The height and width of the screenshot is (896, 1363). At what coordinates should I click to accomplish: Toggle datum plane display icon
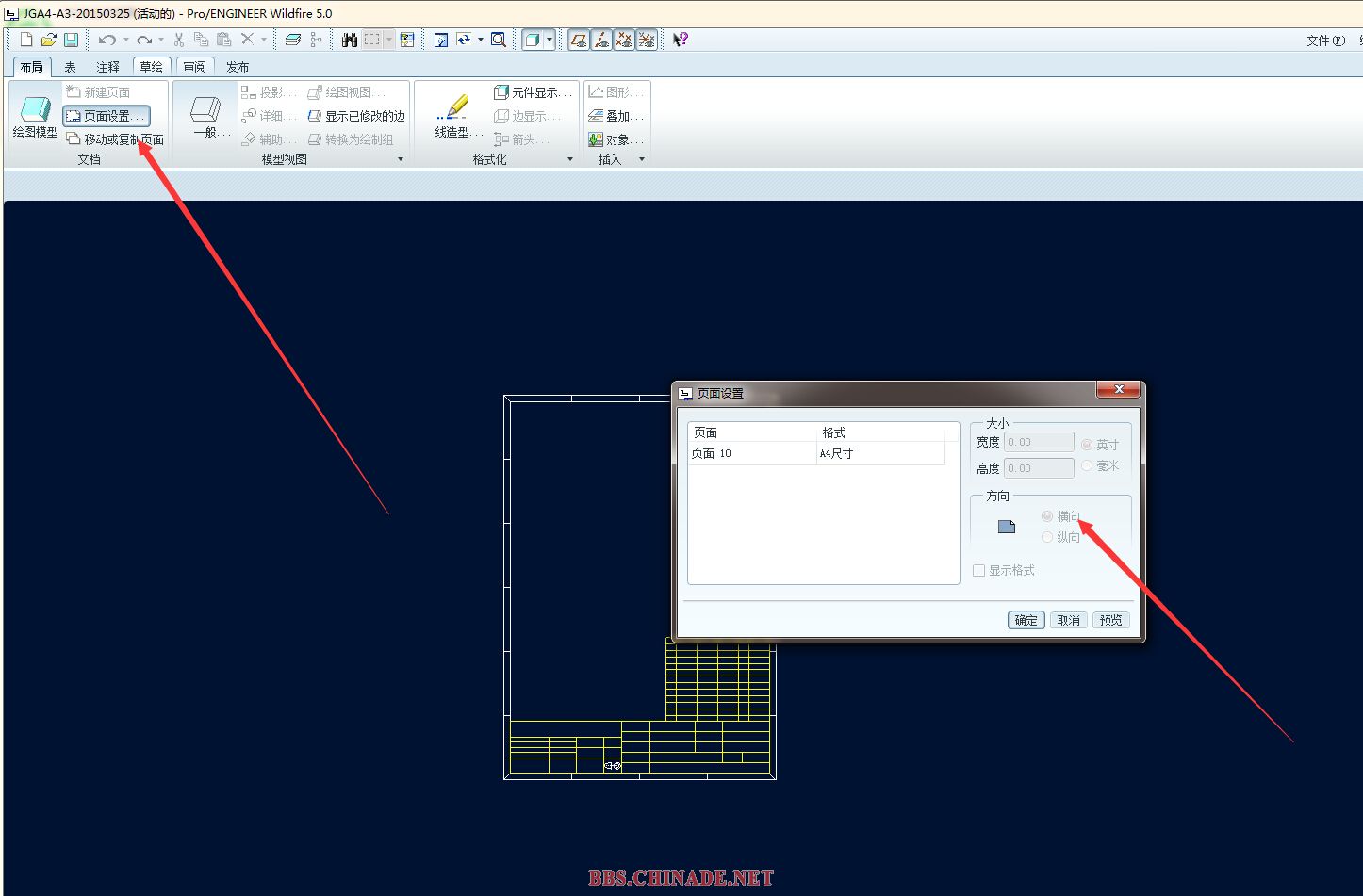[x=579, y=40]
